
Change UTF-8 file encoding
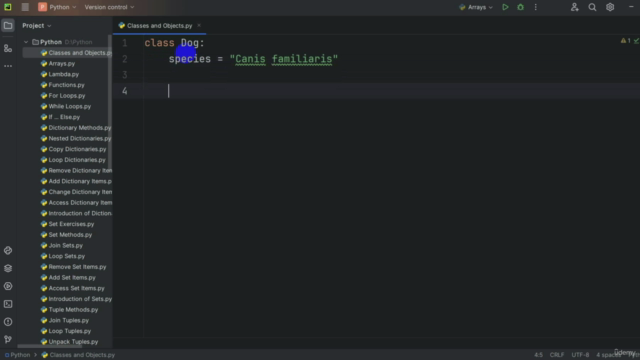[580, 355]
